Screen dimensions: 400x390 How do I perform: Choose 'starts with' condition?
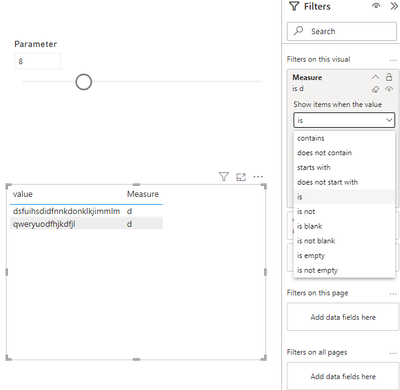coord(344,167)
